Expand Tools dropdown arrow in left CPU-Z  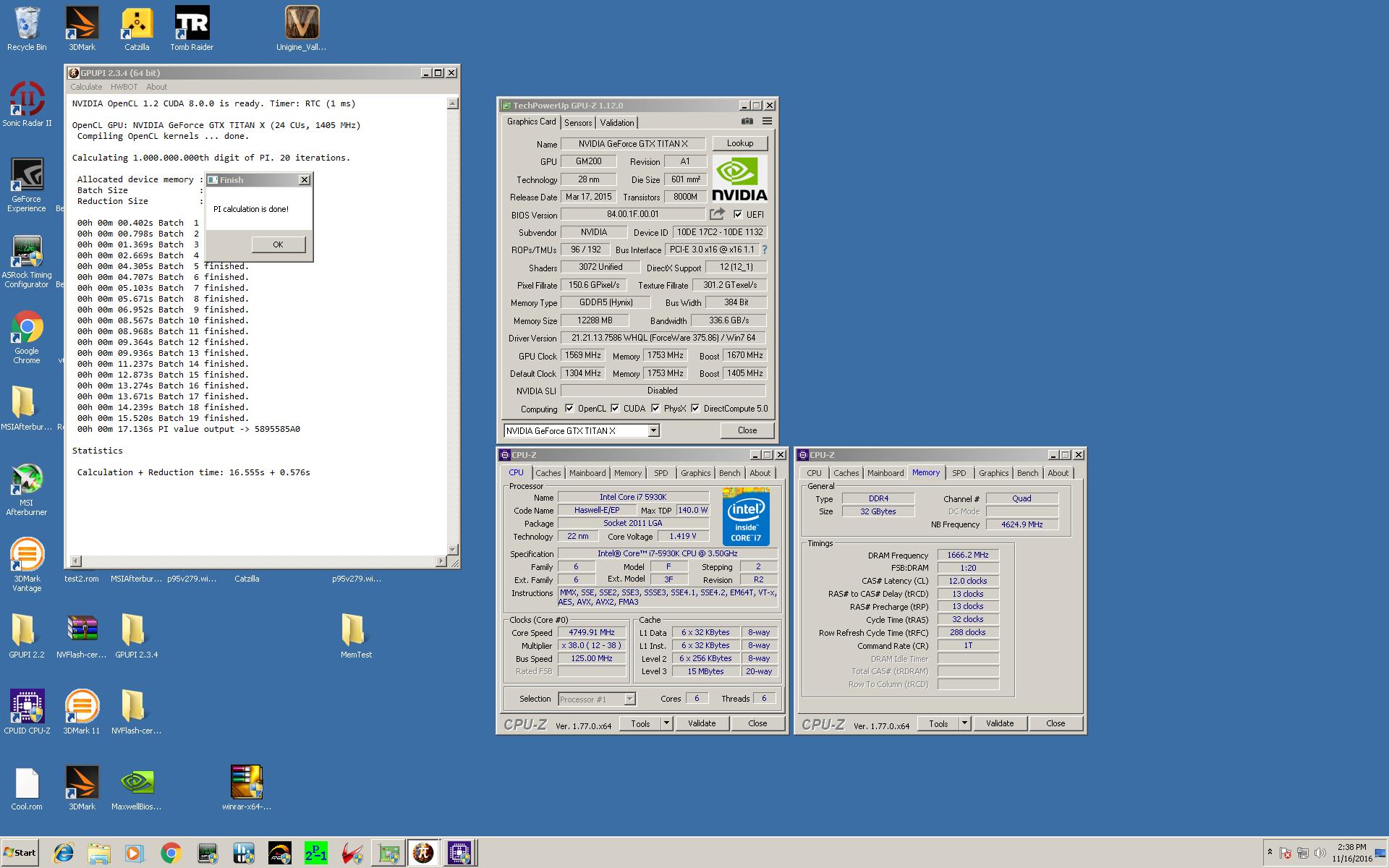(666, 723)
